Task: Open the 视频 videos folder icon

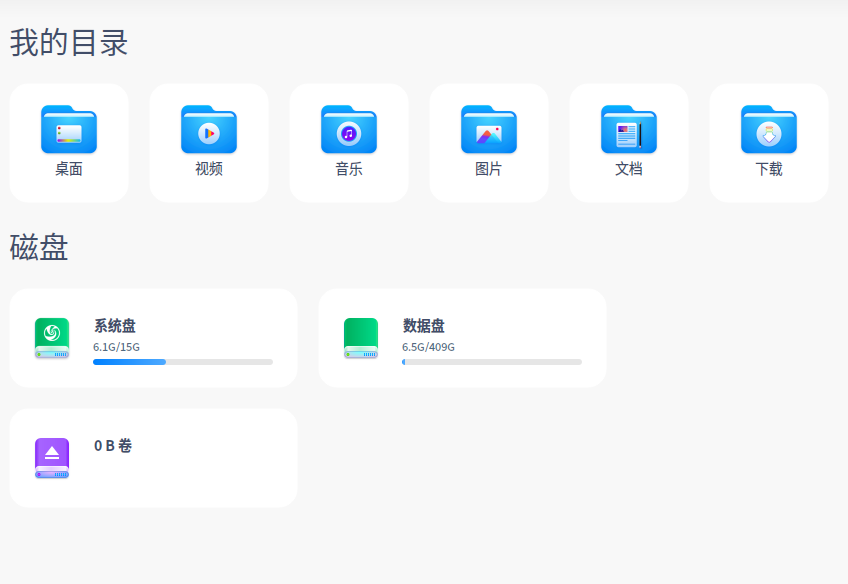Action: pos(209,130)
